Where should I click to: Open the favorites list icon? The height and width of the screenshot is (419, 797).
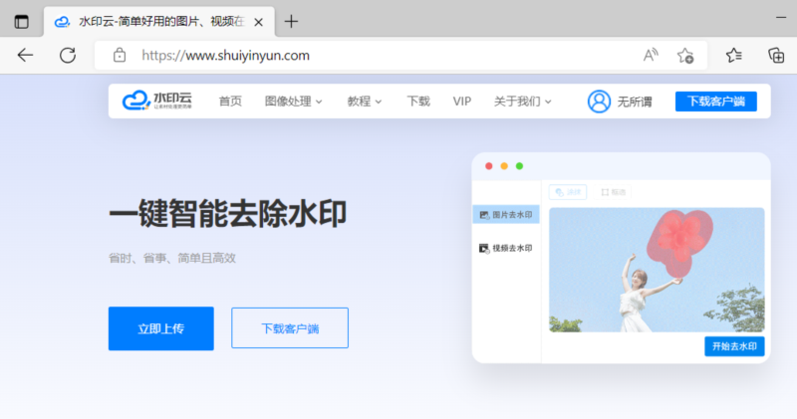pyautogui.click(x=734, y=55)
